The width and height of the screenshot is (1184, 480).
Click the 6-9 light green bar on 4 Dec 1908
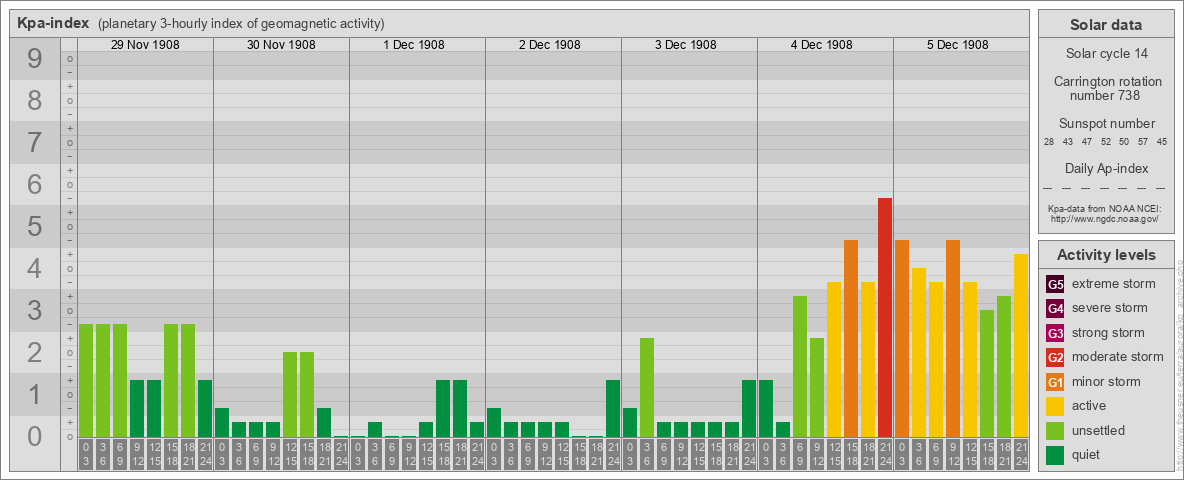[800, 366]
